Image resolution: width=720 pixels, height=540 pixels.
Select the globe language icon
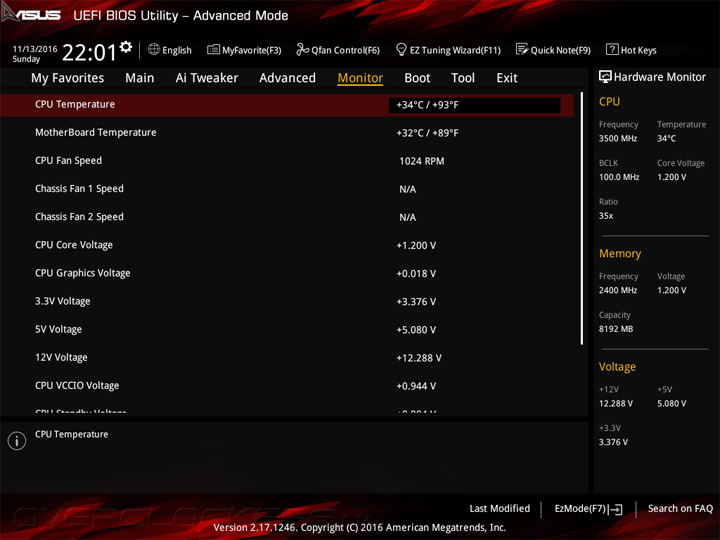pyautogui.click(x=154, y=49)
